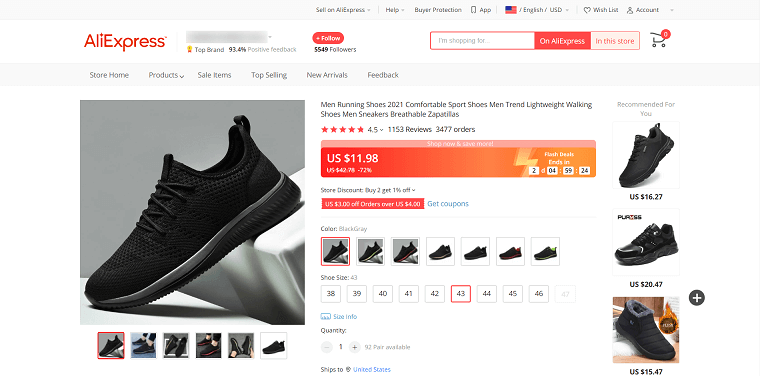This screenshot has width=760, height=376.
Task: Open the Store Home tab
Action: point(109,75)
